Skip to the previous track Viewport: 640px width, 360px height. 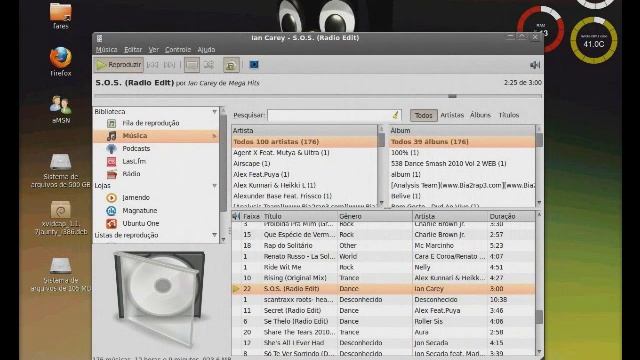[x=153, y=65]
